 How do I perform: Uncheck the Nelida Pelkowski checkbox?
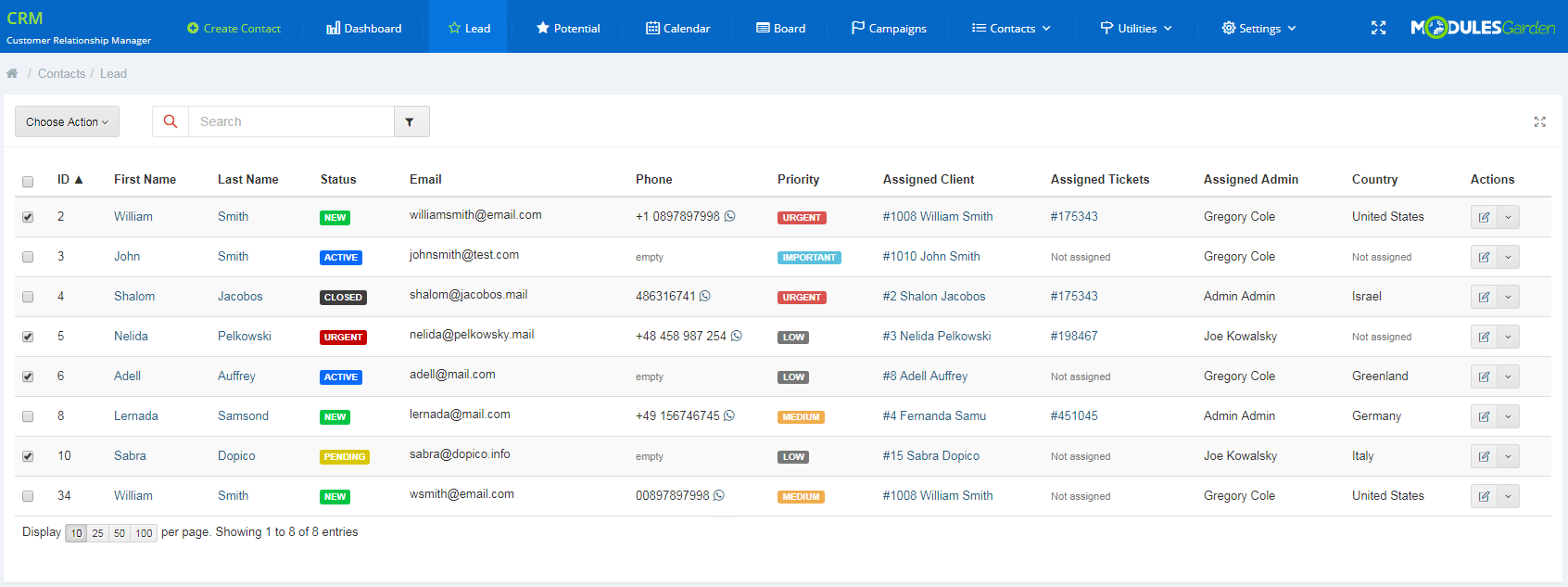[x=28, y=337]
